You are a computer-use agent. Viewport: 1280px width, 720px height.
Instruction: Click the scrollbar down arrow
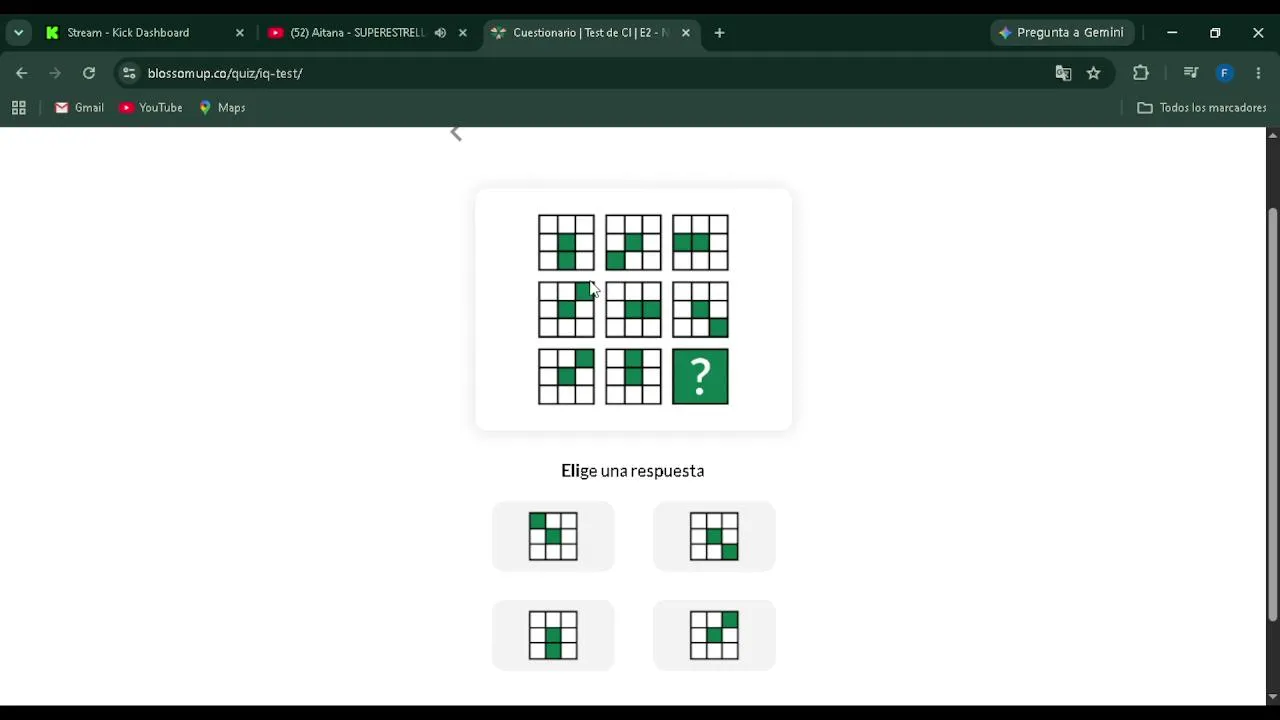click(1273, 697)
